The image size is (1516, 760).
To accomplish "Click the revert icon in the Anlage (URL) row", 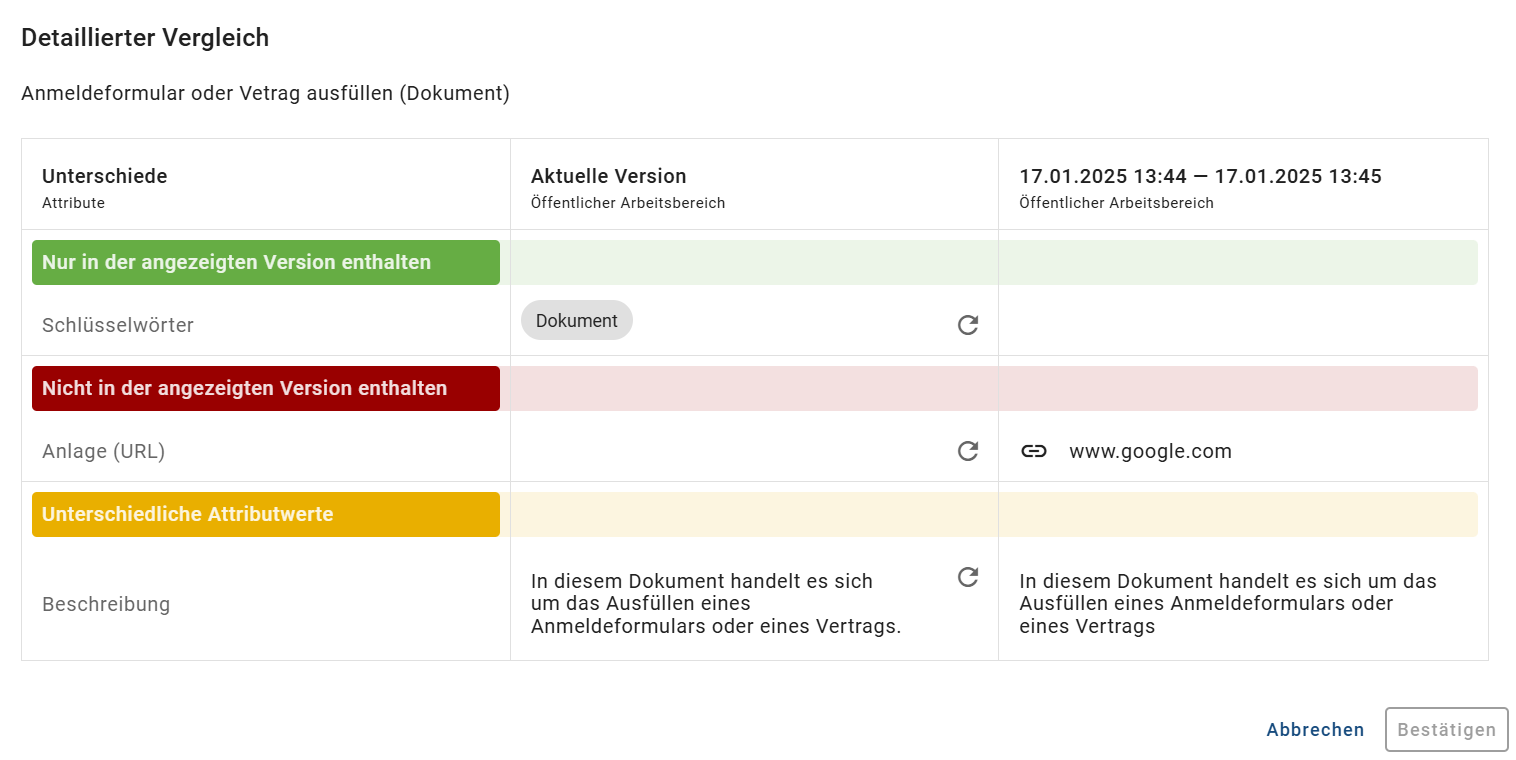I will (x=967, y=451).
